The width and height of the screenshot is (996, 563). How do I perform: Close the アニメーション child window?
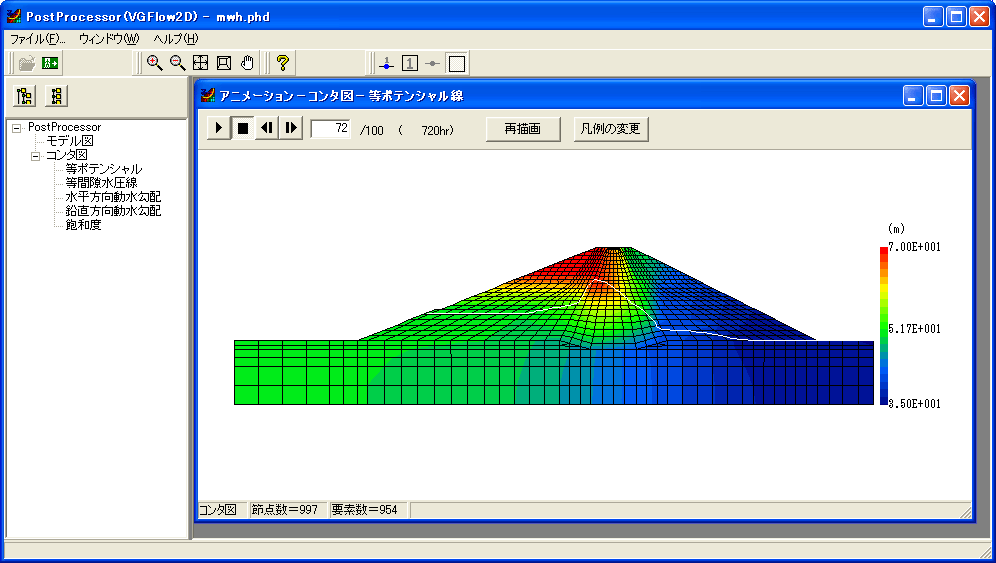pyautogui.click(x=959, y=96)
